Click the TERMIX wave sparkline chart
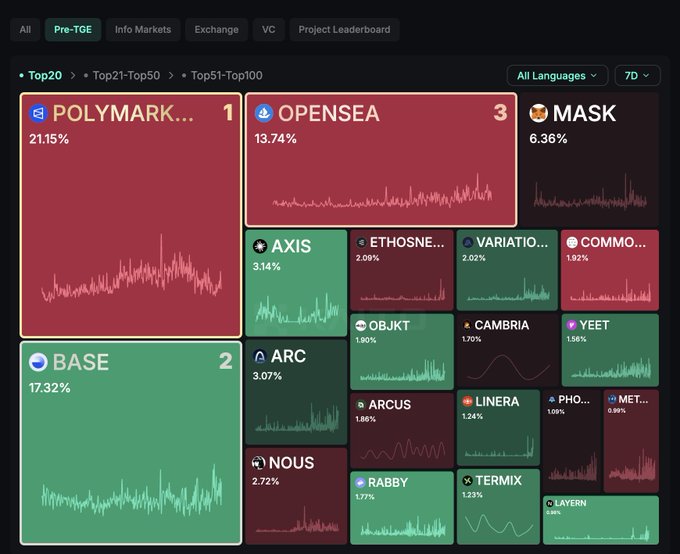Screen dimensions: 680x554 coord(499,524)
